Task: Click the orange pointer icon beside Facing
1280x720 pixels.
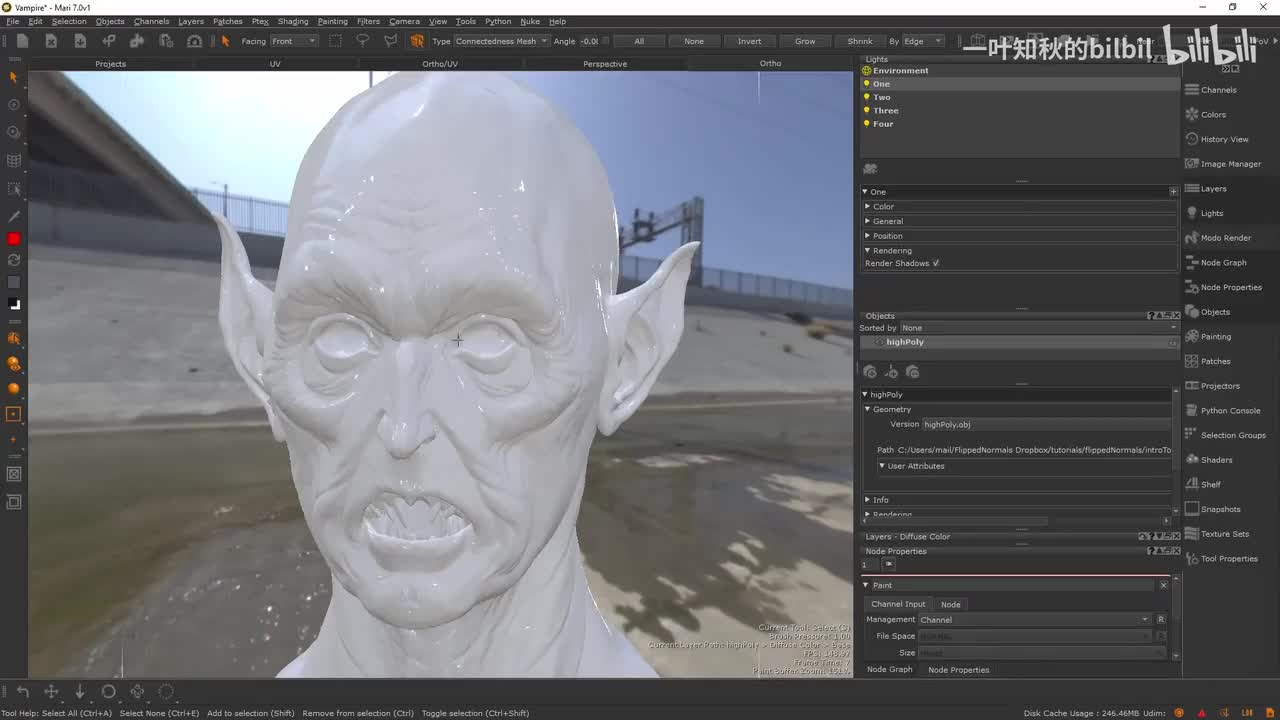Action: tap(226, 41)
